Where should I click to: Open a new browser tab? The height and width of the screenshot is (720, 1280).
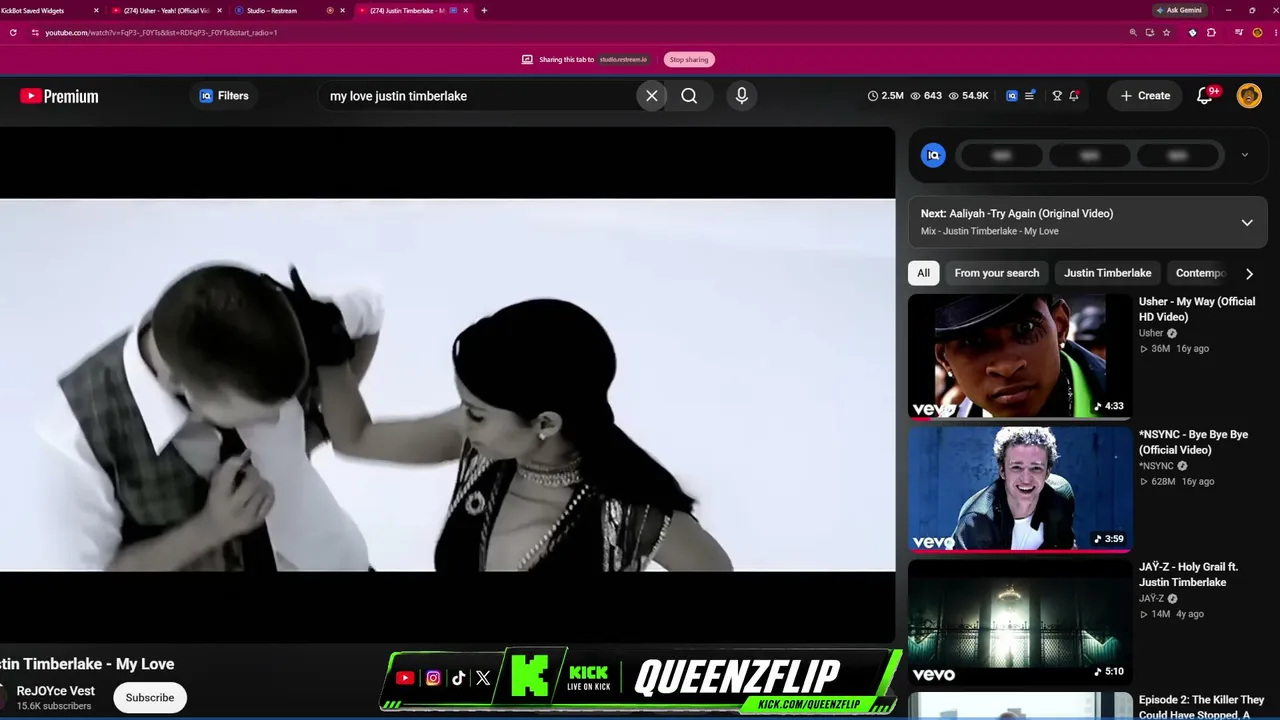point(484,10)
